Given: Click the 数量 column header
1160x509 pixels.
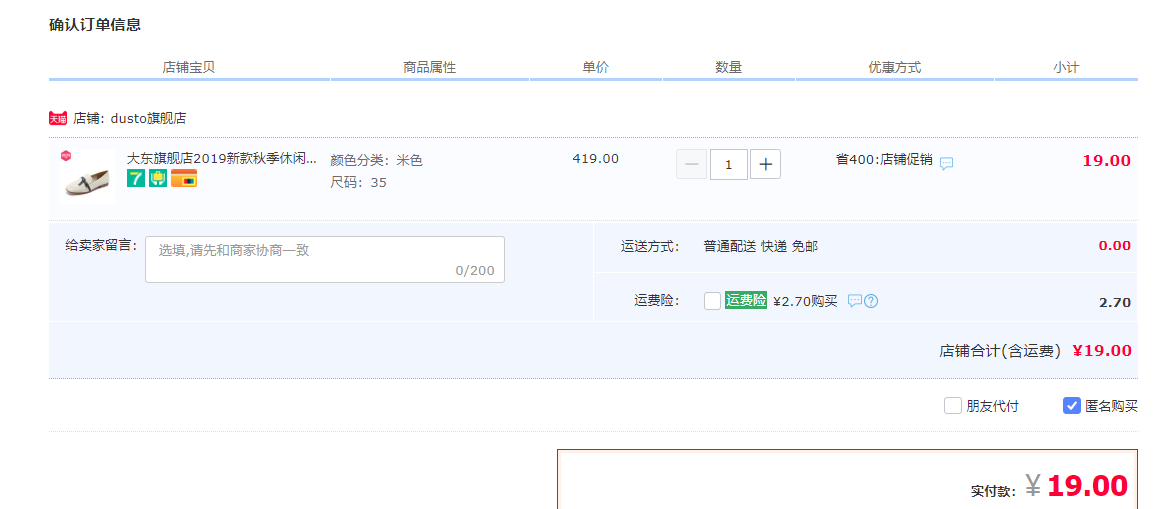Looking at the screenshot, I should [x=729, y=67].
